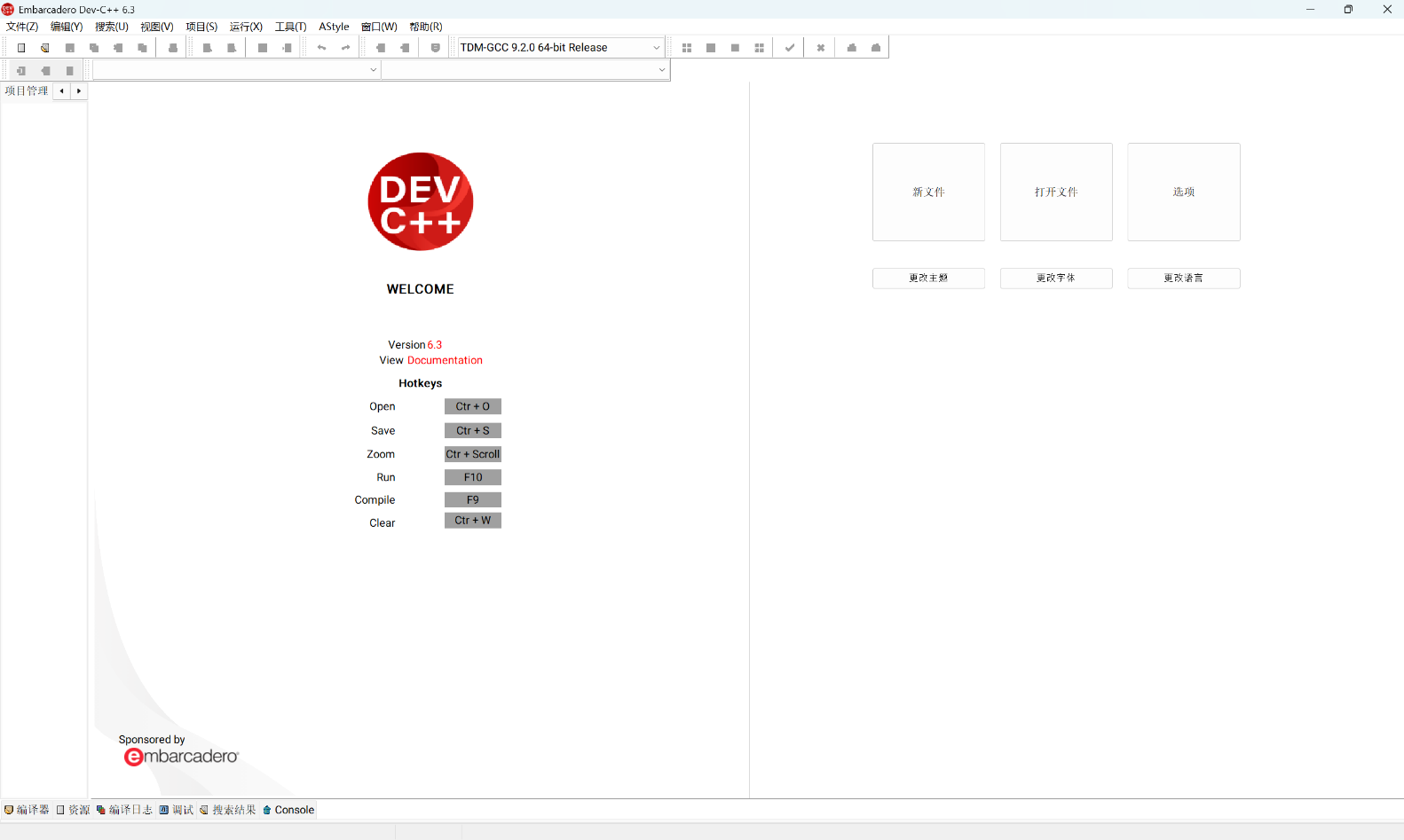Open the 搜索 menu
This screenshot has width=1404, height=840.
(x=112, y=27)
